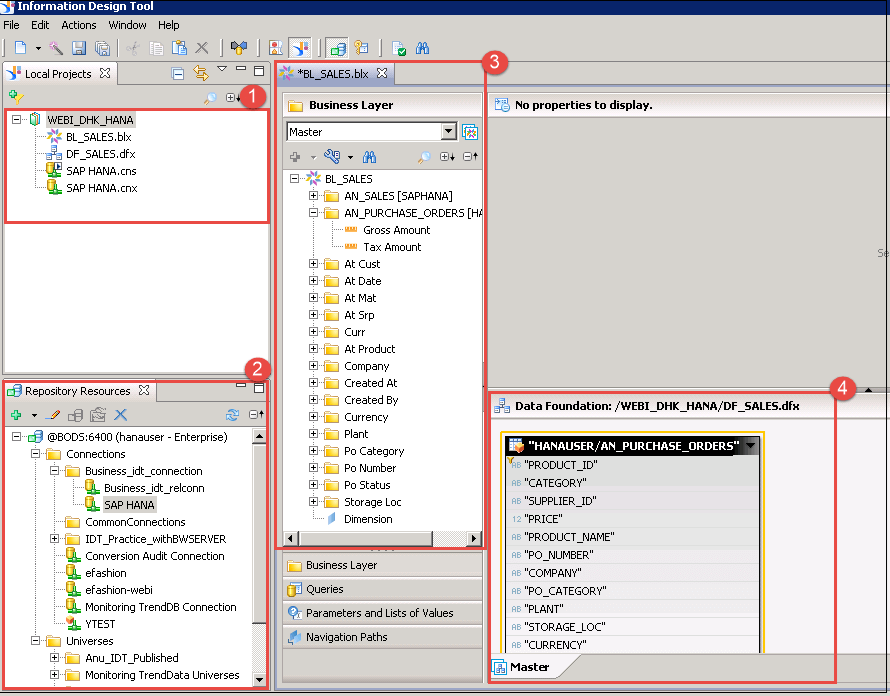Expand the AN_SALES [SAPHANA] folder
This screenshot has height=696, width=890.
pos(314,196)
